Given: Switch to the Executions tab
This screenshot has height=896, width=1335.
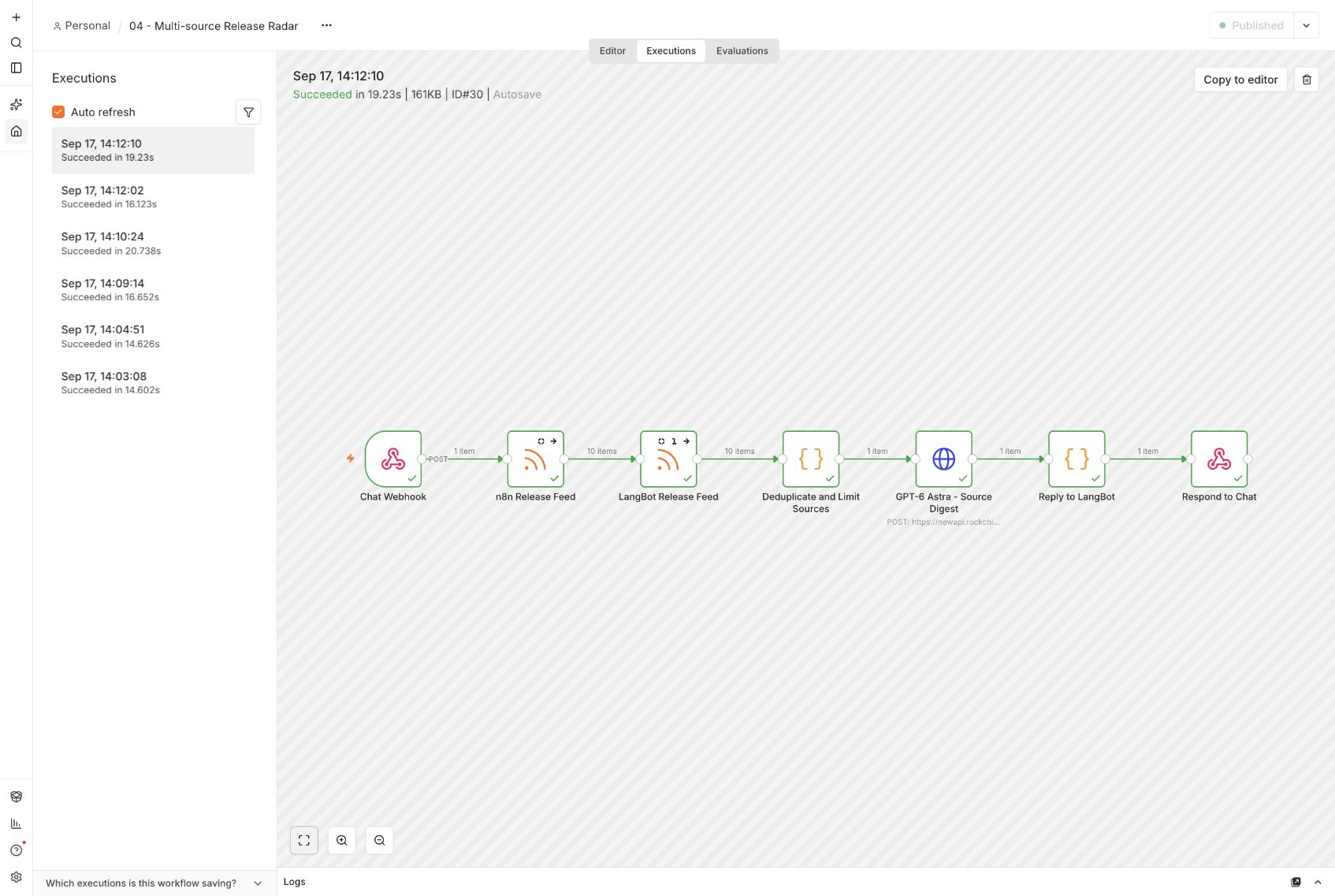Looking at the screenshot, I should pyautogui.click(x=671, y=50).
